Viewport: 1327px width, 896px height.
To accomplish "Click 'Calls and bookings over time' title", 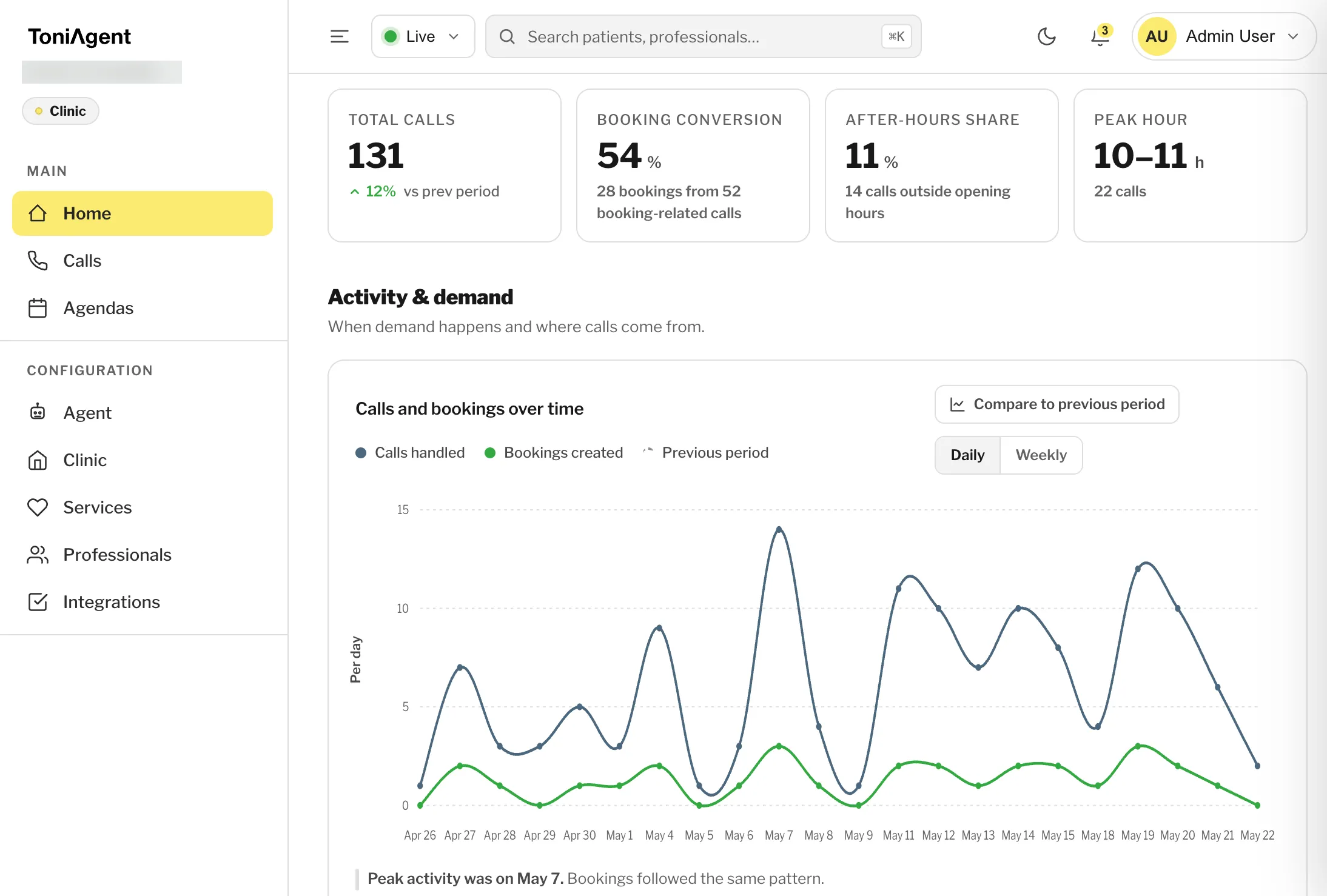I will [x=469, y=409].
